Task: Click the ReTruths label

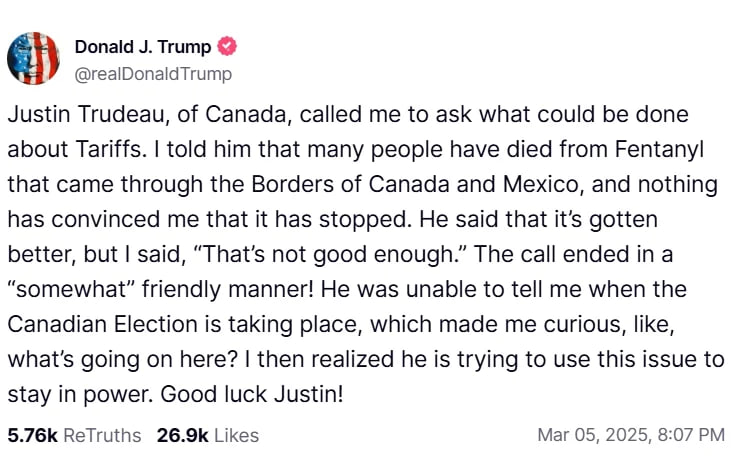Action: coord(102,435)
